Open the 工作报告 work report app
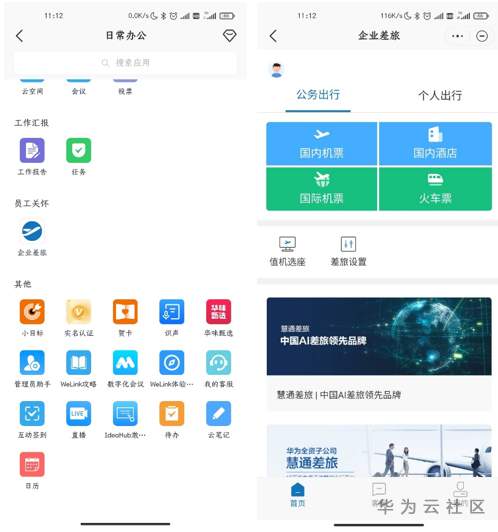The width and height of the screenshot is (498, 532). click(32, 150)
